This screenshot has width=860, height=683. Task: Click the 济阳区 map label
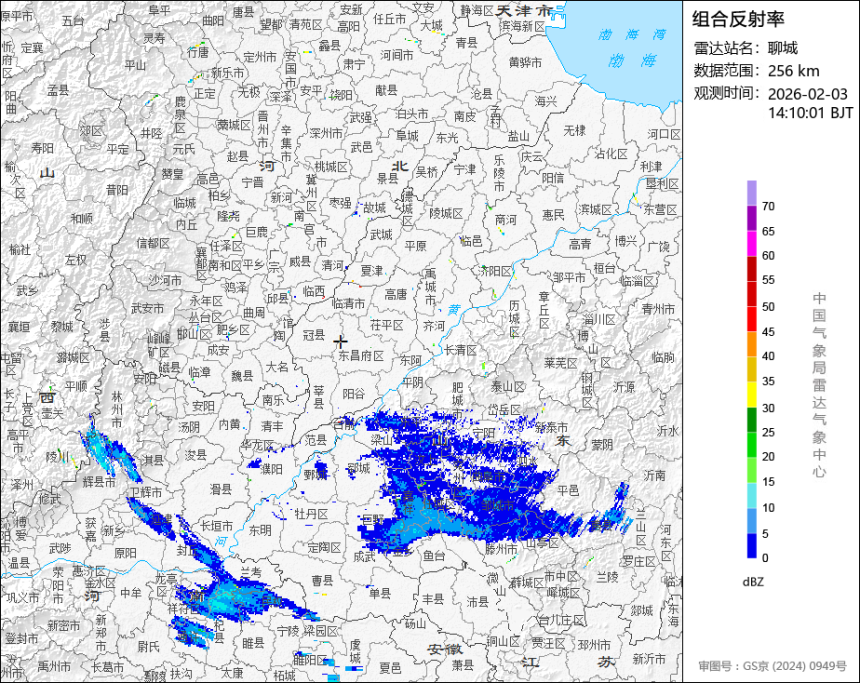495,271
